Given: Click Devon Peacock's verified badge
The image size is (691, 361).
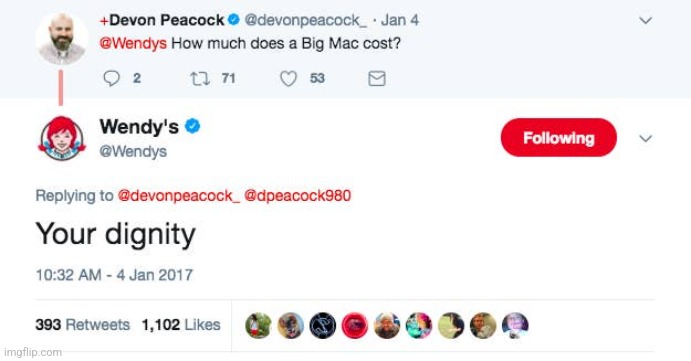Looking at the screenshot, I should point(234,19).
